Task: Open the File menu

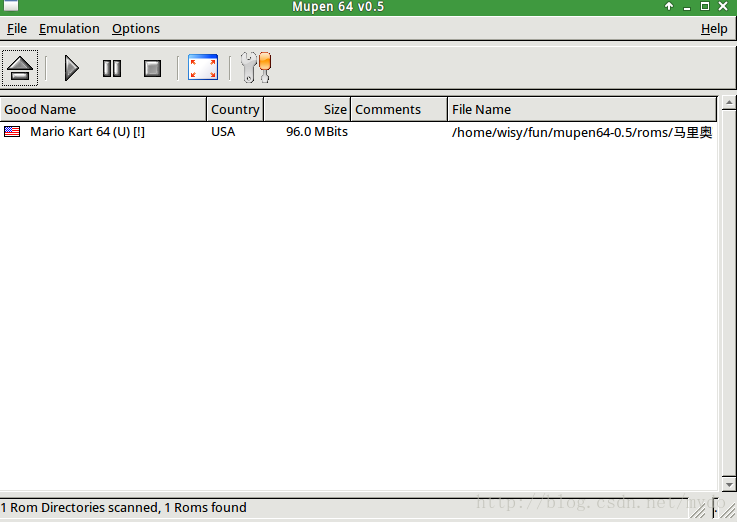Action: (17, 29)
